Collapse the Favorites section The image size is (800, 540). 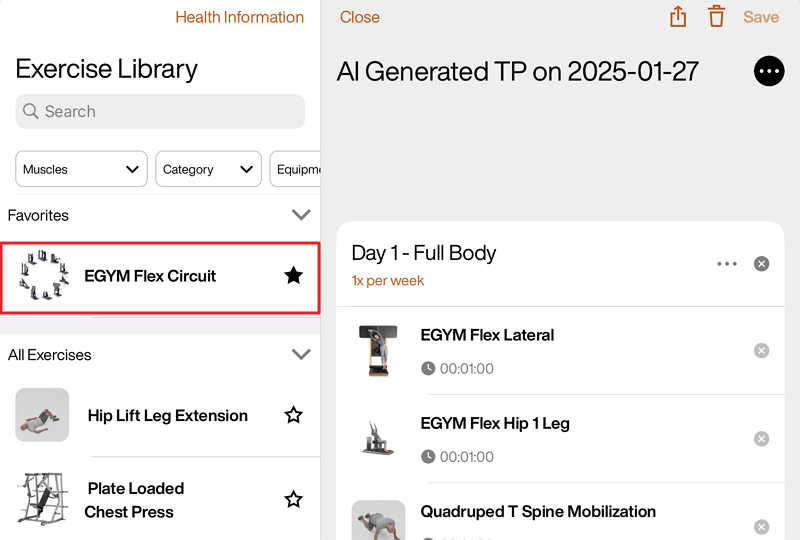300,215
